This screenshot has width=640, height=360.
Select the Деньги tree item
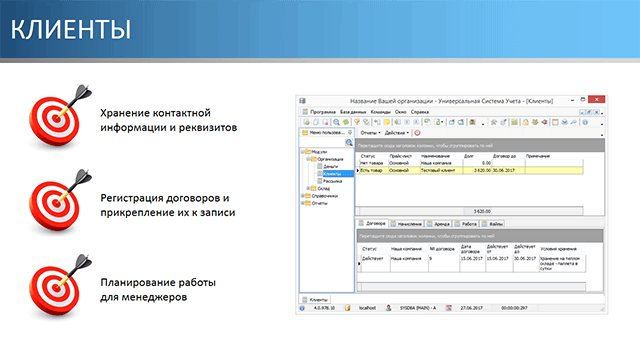(x=330, y=167)
